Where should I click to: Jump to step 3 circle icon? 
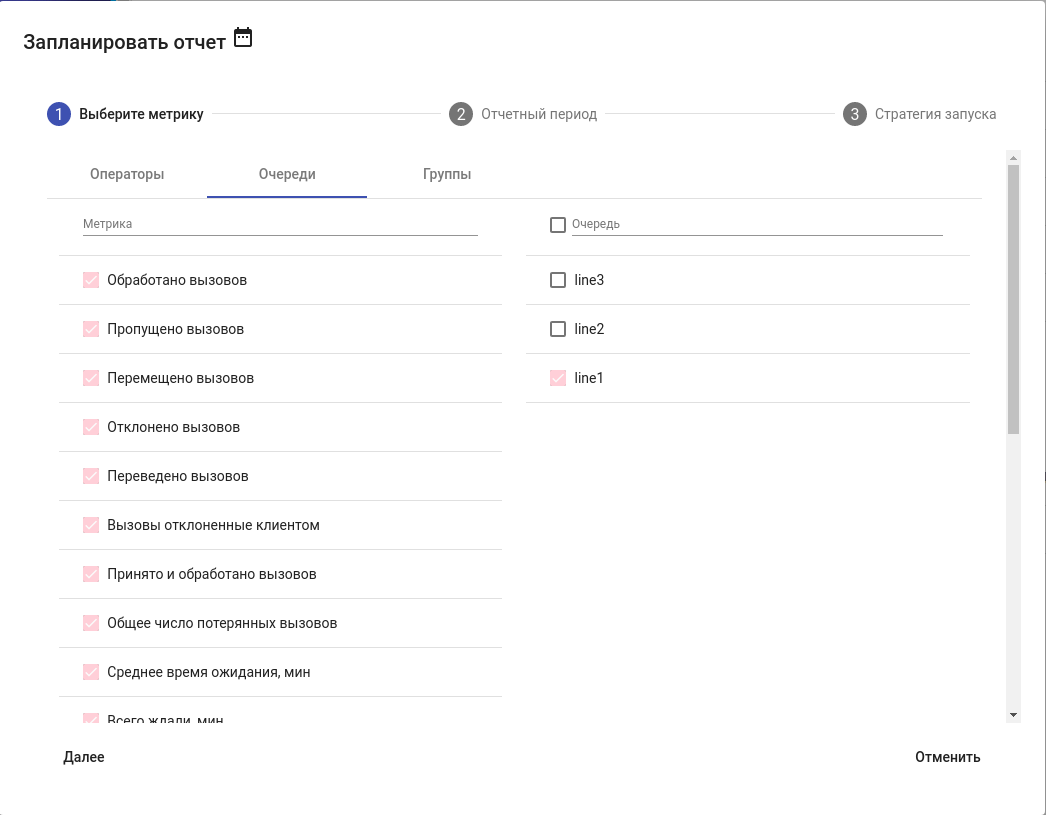tap(854, 114)
